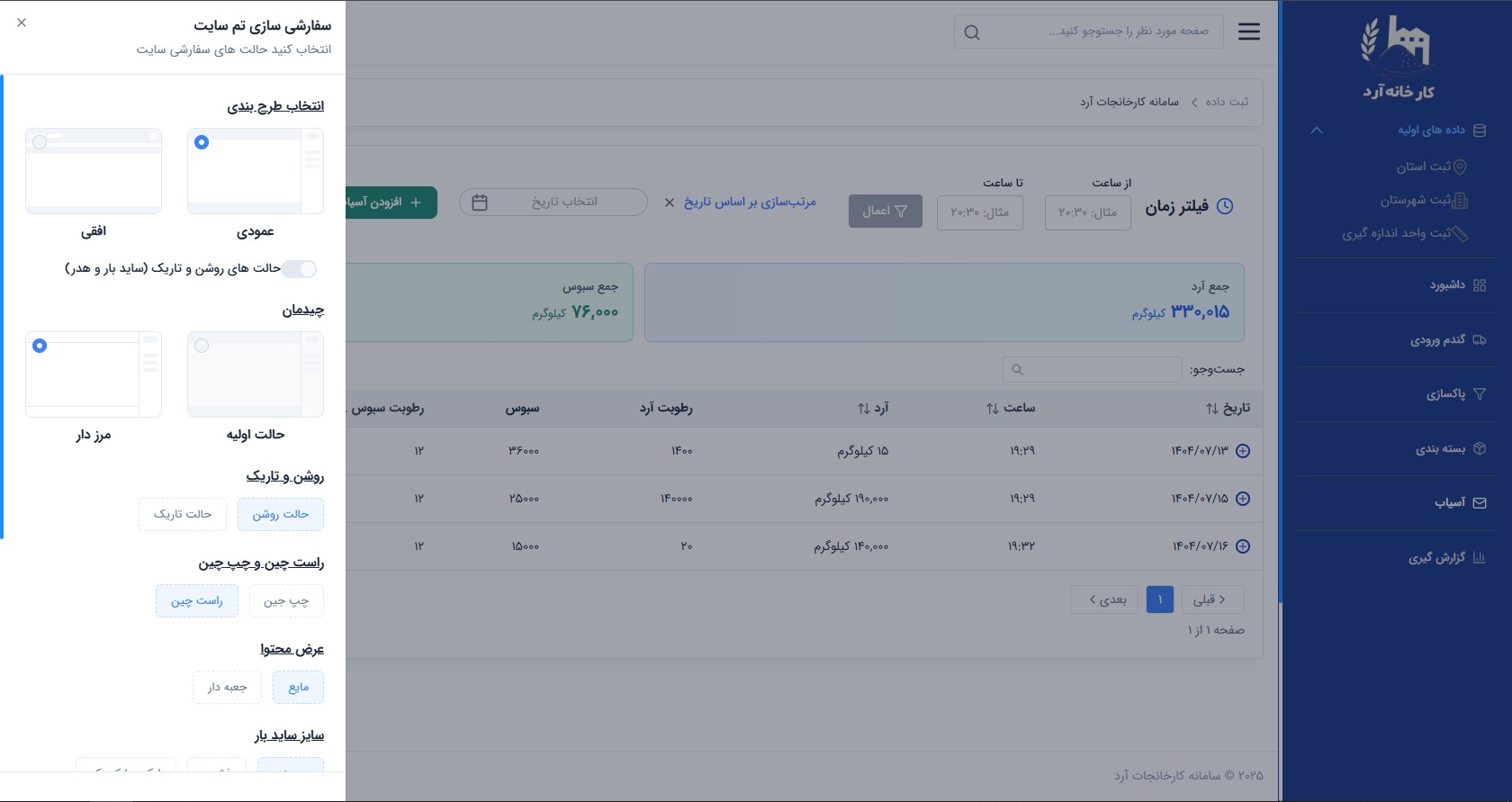1512x802 pixels.
Task: Sort table by ساعت column
Action: (x=1010, y=409)
